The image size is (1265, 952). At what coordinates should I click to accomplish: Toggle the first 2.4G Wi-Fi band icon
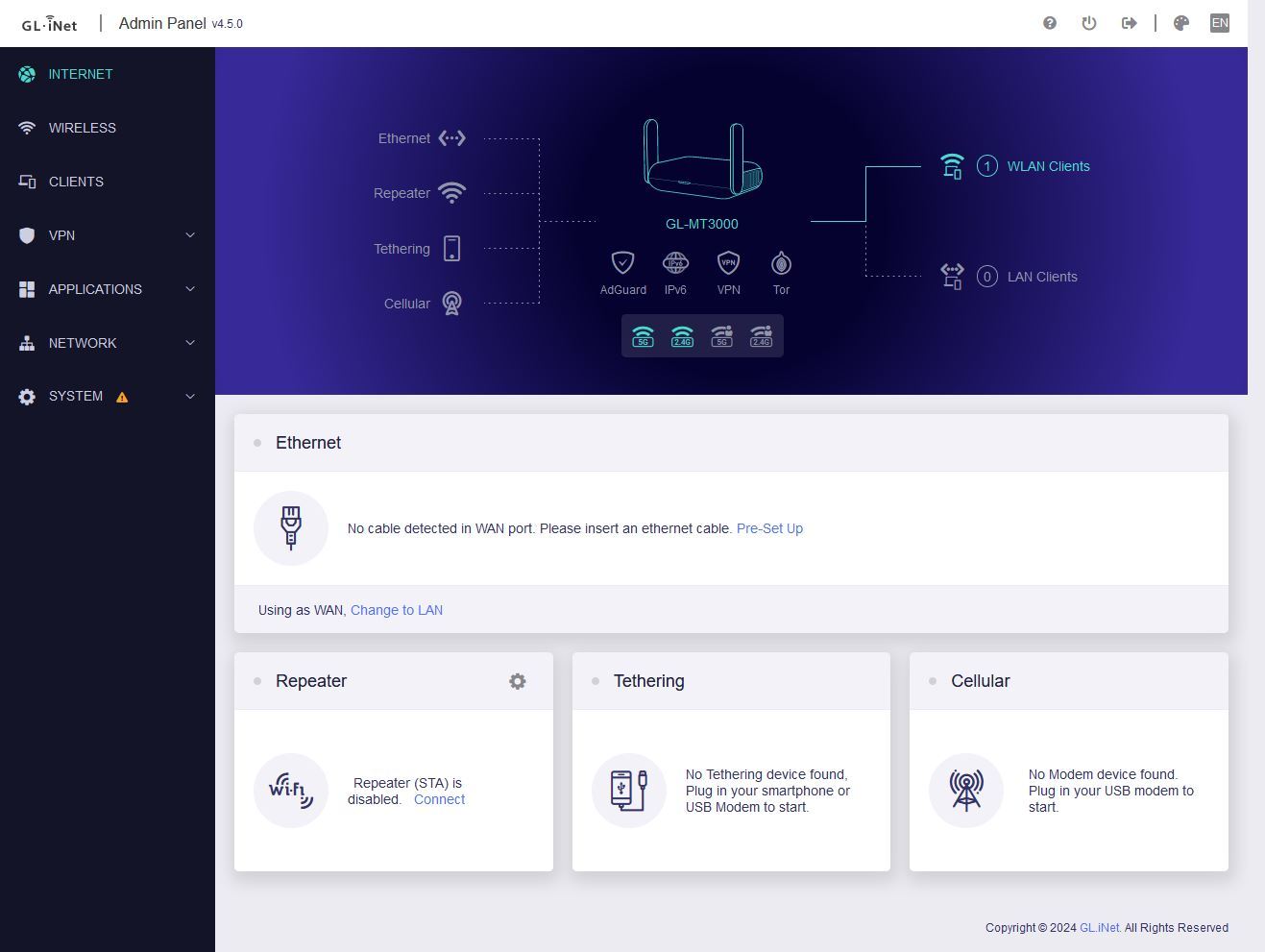[x=682, y=336]
